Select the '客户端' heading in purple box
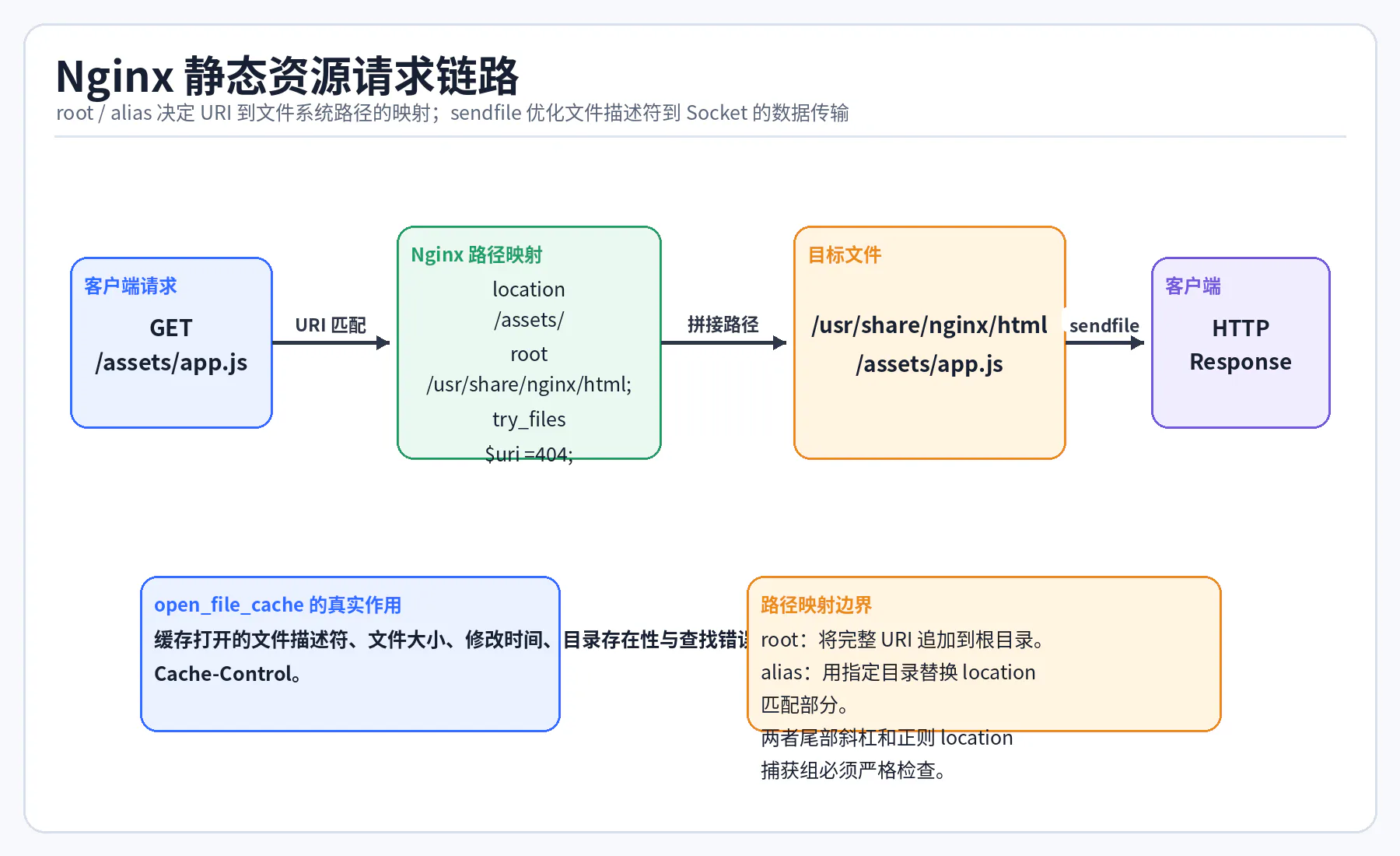 [1193, 286]
